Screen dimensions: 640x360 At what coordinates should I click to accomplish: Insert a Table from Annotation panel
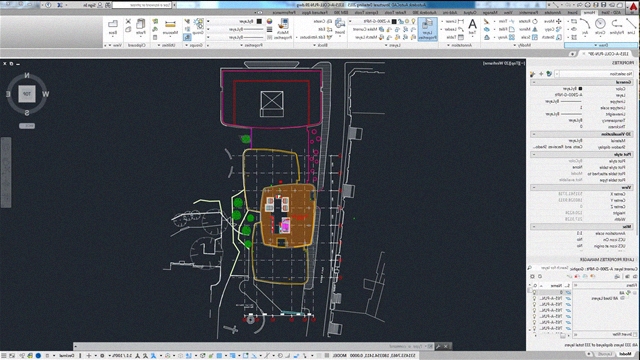coord(455,37)
